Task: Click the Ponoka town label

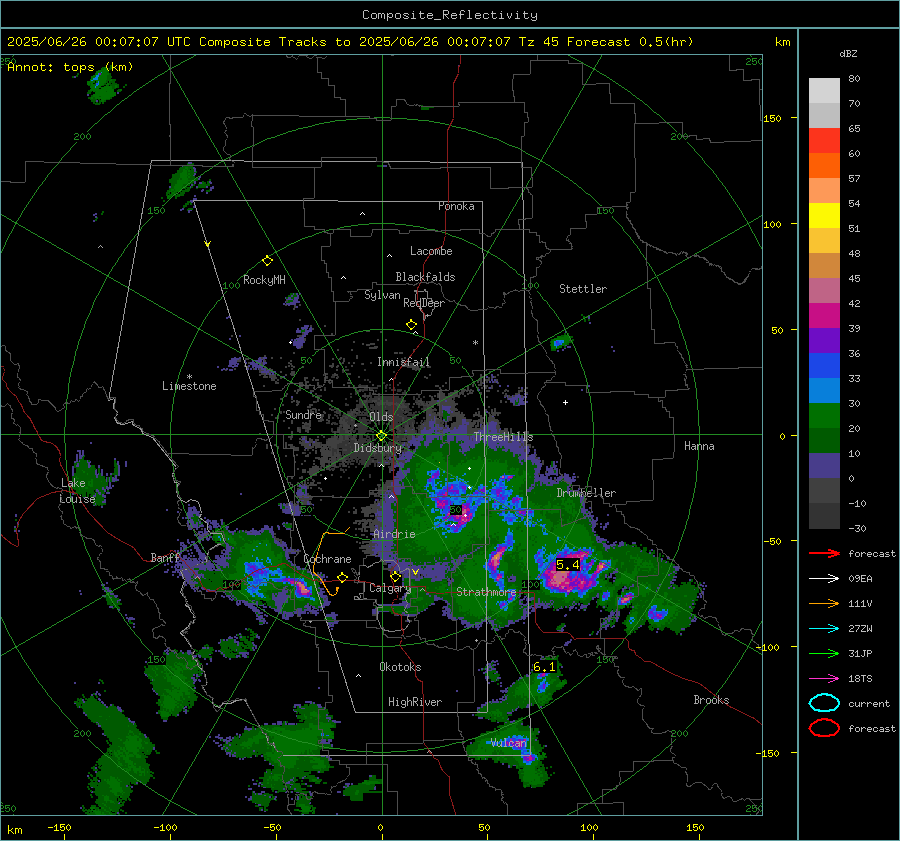Action: [456, 207]
